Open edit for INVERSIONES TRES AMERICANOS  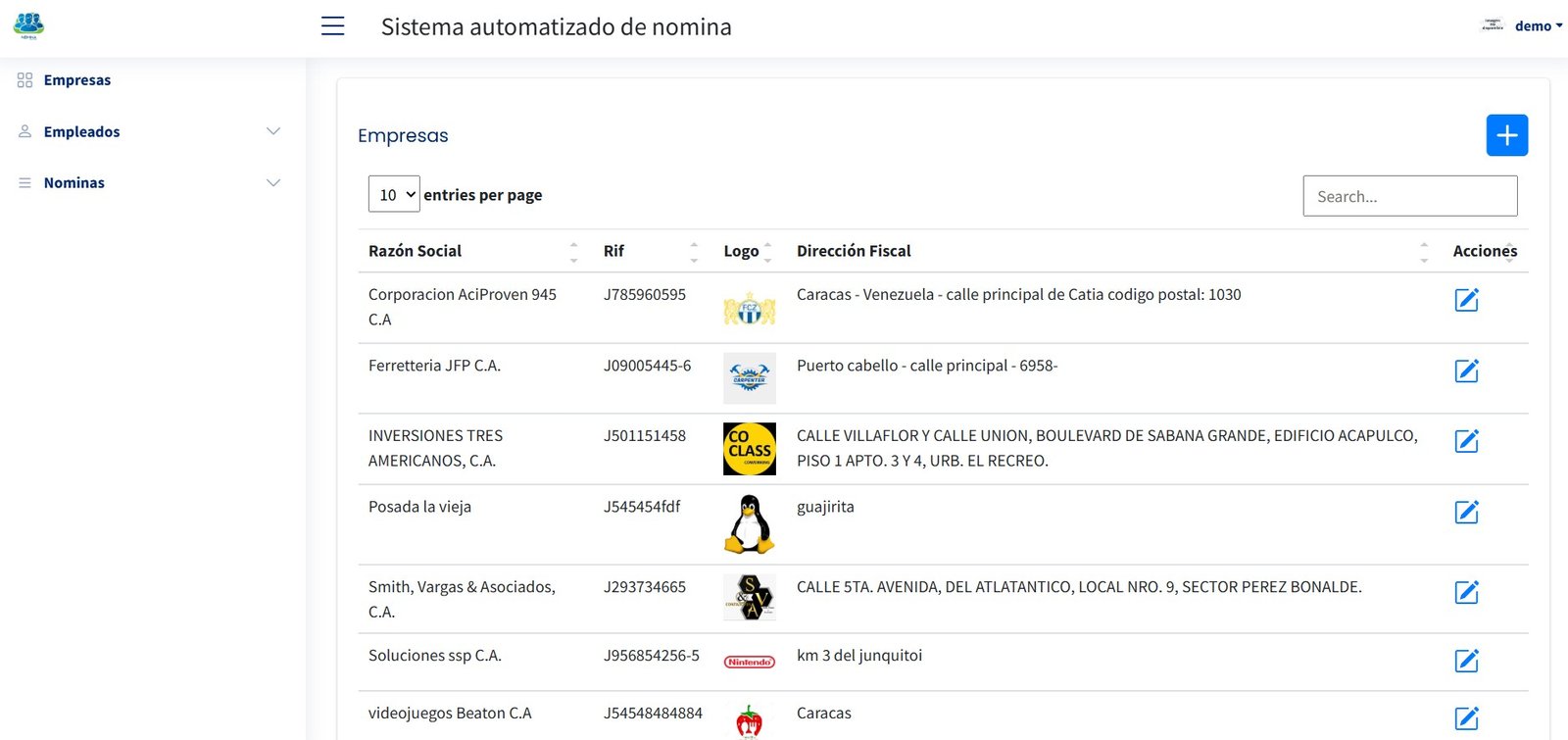(x=1466, y=441)
